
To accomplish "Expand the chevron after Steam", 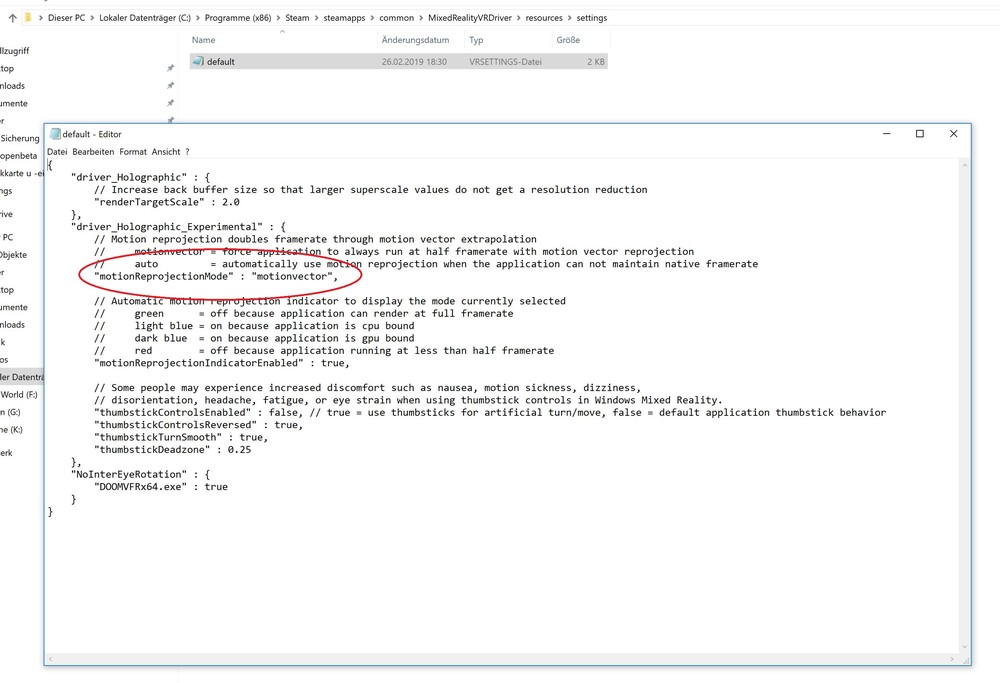I will [x=316, y=18].
